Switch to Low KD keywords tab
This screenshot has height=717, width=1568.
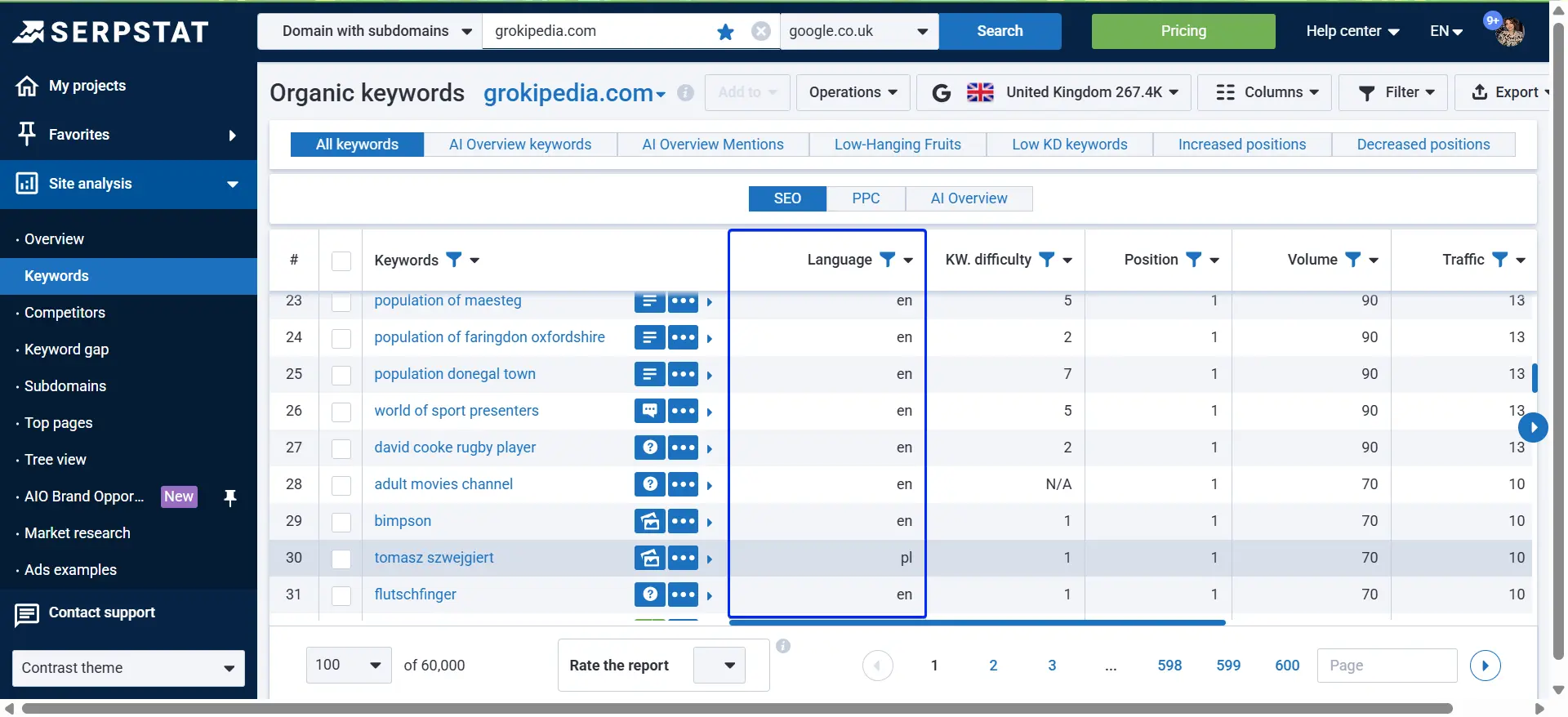pyautogui.click(x=1070, y=145)
